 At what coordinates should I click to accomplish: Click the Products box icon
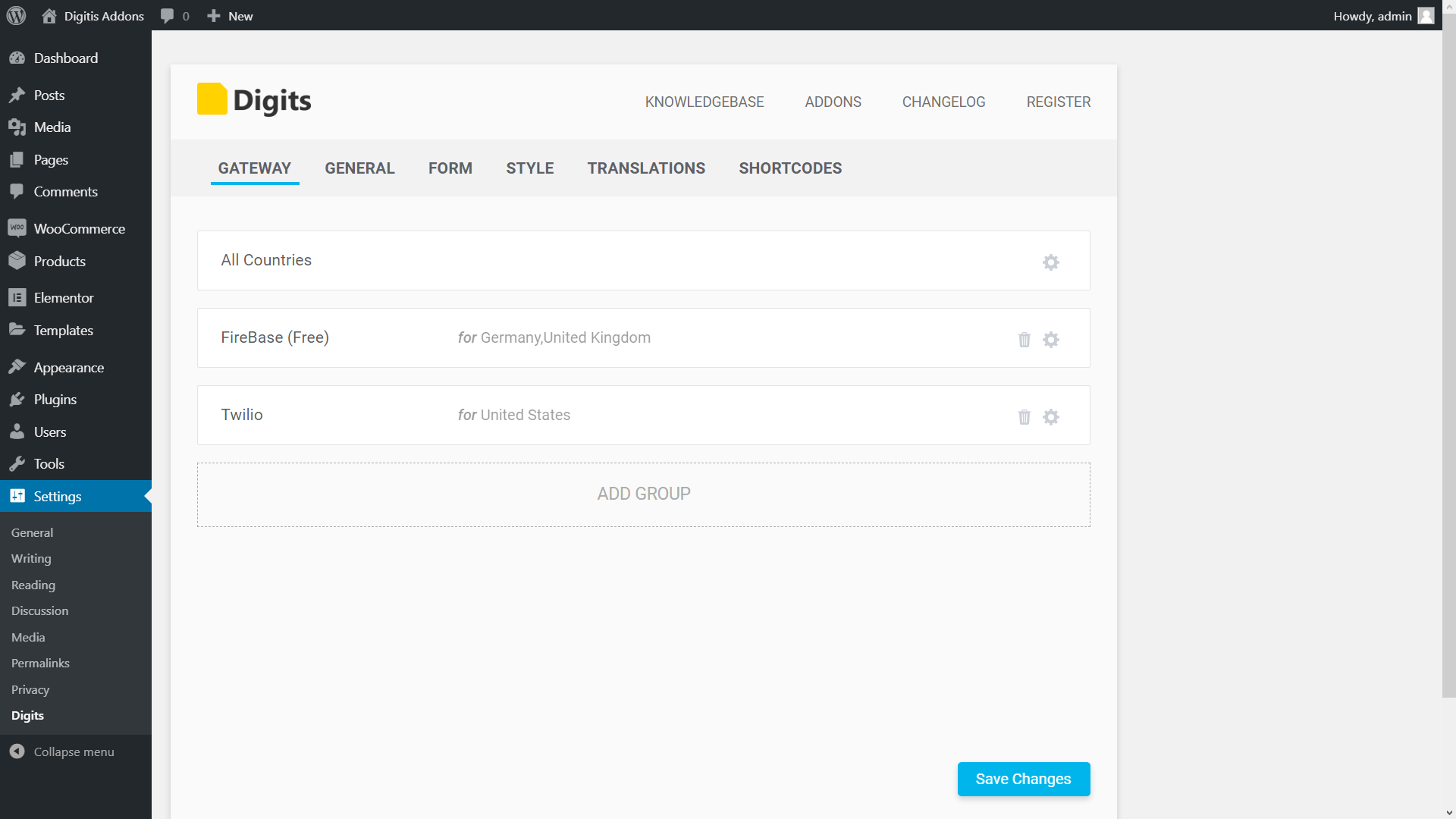pos(17,261)
